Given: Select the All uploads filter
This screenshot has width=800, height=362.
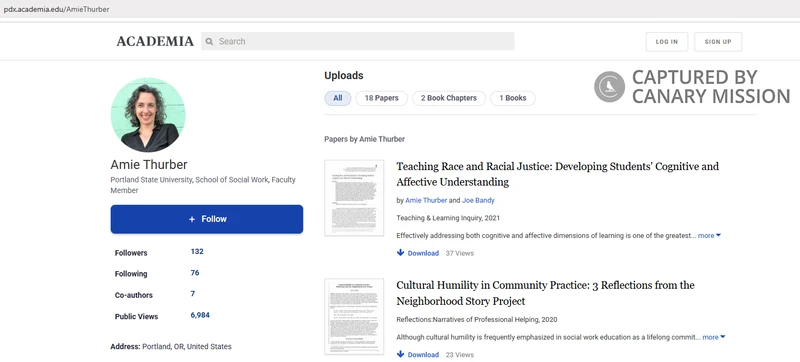Looking at the screenshot, I should (x=338, y=98).
